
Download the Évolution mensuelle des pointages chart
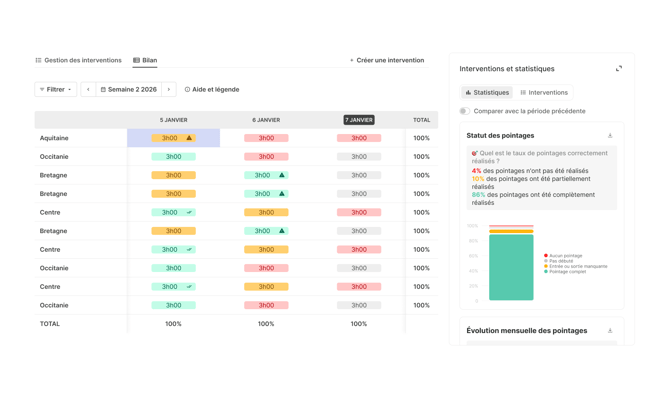tap(610, 331)
